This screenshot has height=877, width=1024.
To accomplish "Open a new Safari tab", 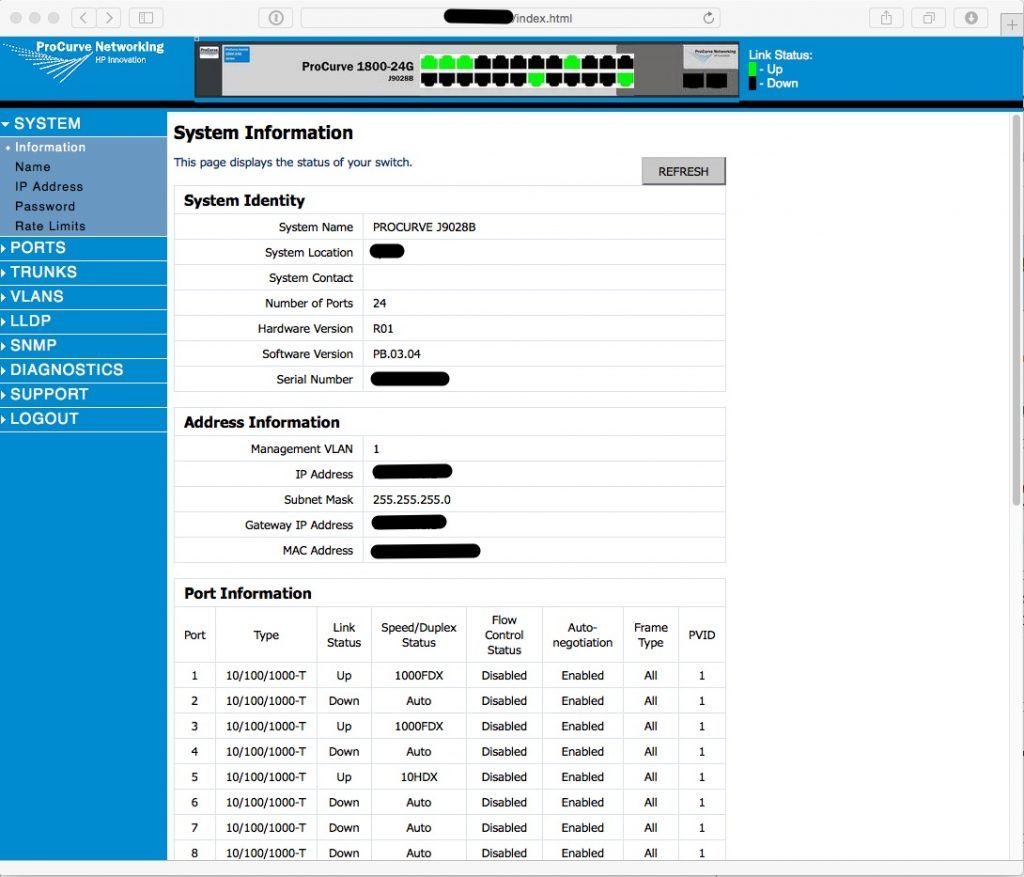I will 1012,25.
